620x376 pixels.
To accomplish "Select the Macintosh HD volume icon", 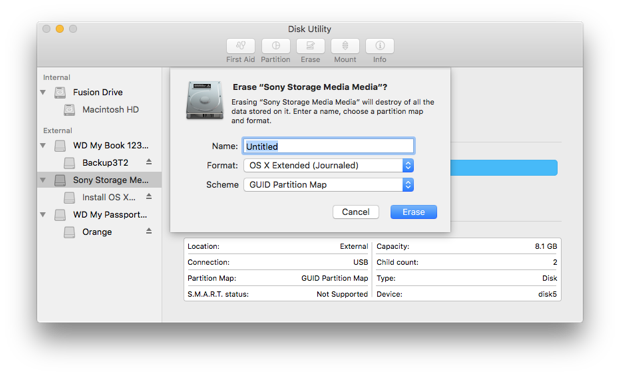I will 69,110.
